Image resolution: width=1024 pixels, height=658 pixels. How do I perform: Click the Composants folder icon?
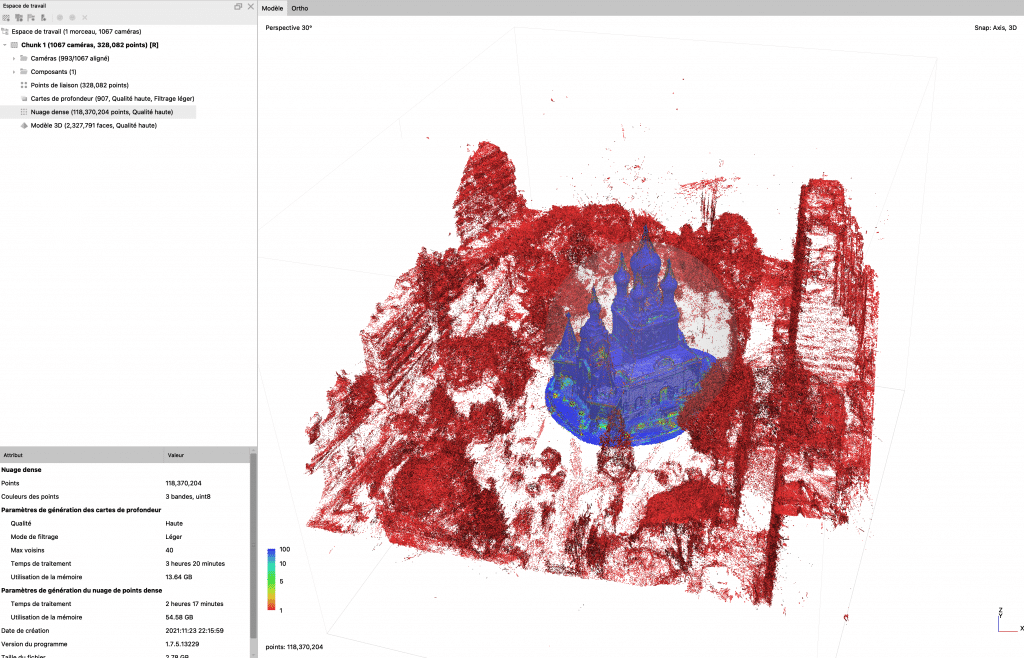(x=24, y=72)
